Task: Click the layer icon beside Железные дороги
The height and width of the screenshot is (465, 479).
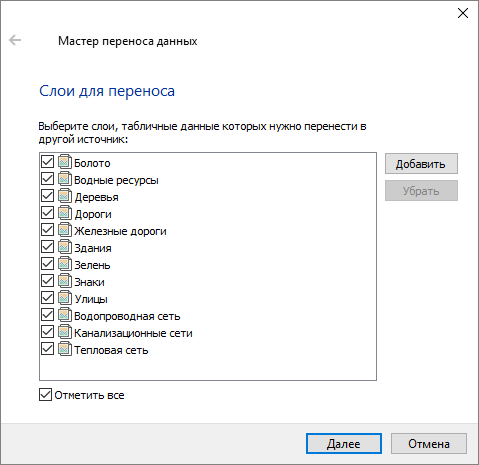Action: (65, 230)
